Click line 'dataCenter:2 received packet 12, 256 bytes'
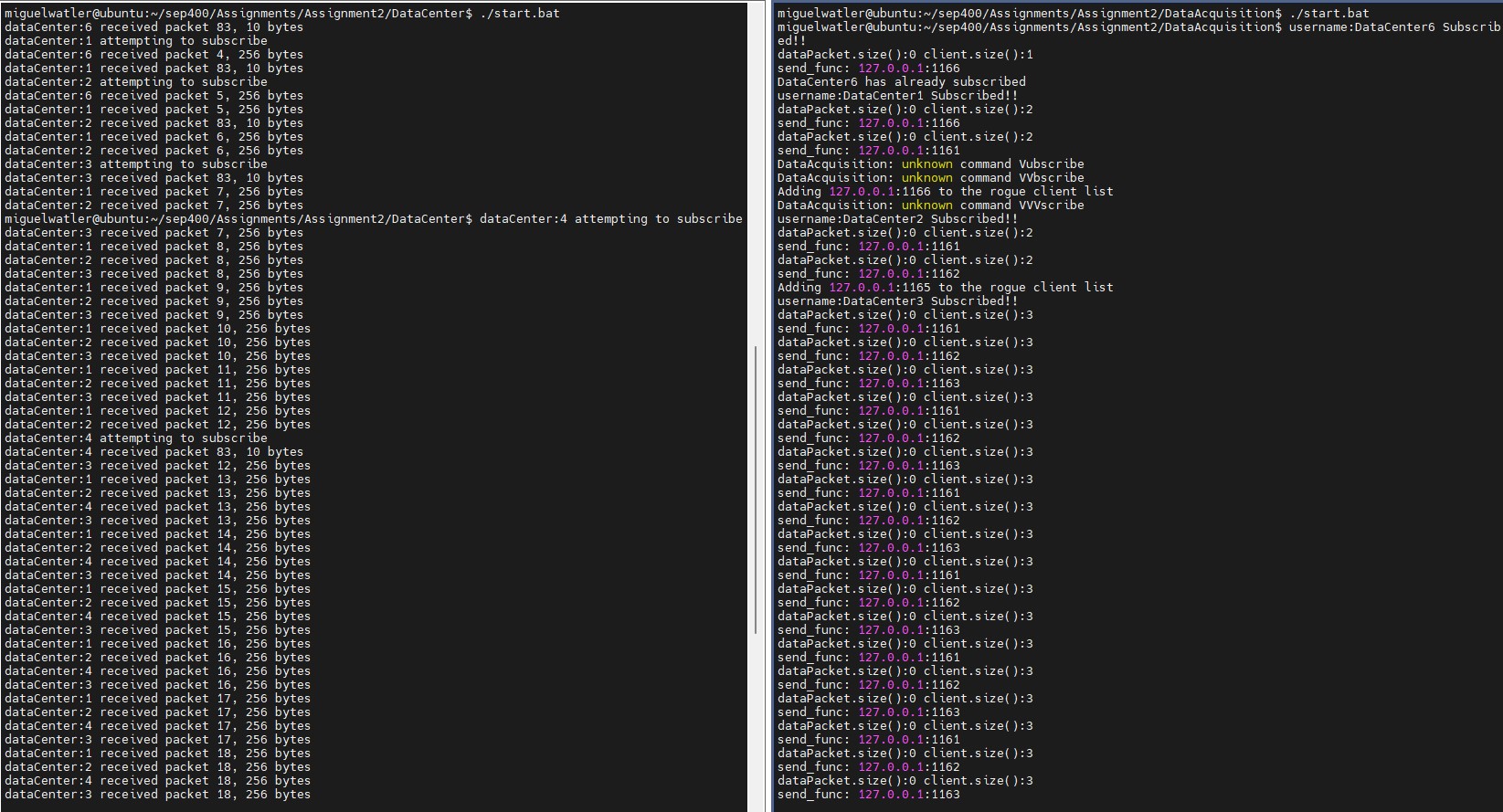 157,425
